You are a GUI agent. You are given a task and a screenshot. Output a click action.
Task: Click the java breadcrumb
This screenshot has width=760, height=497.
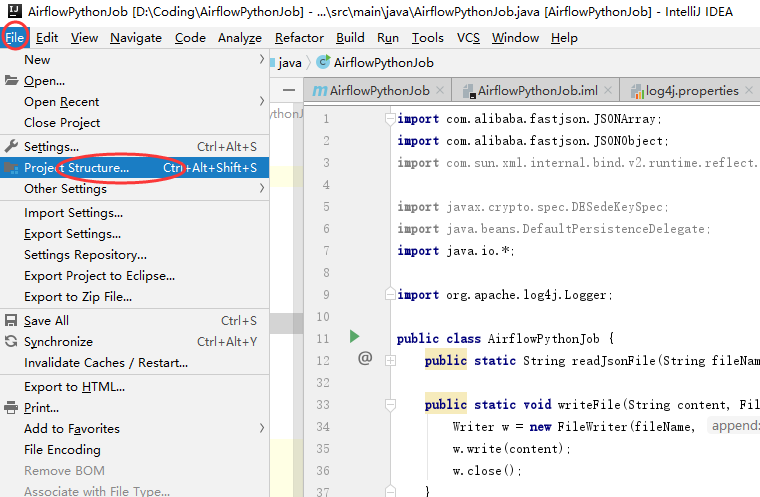coord(290,63)
